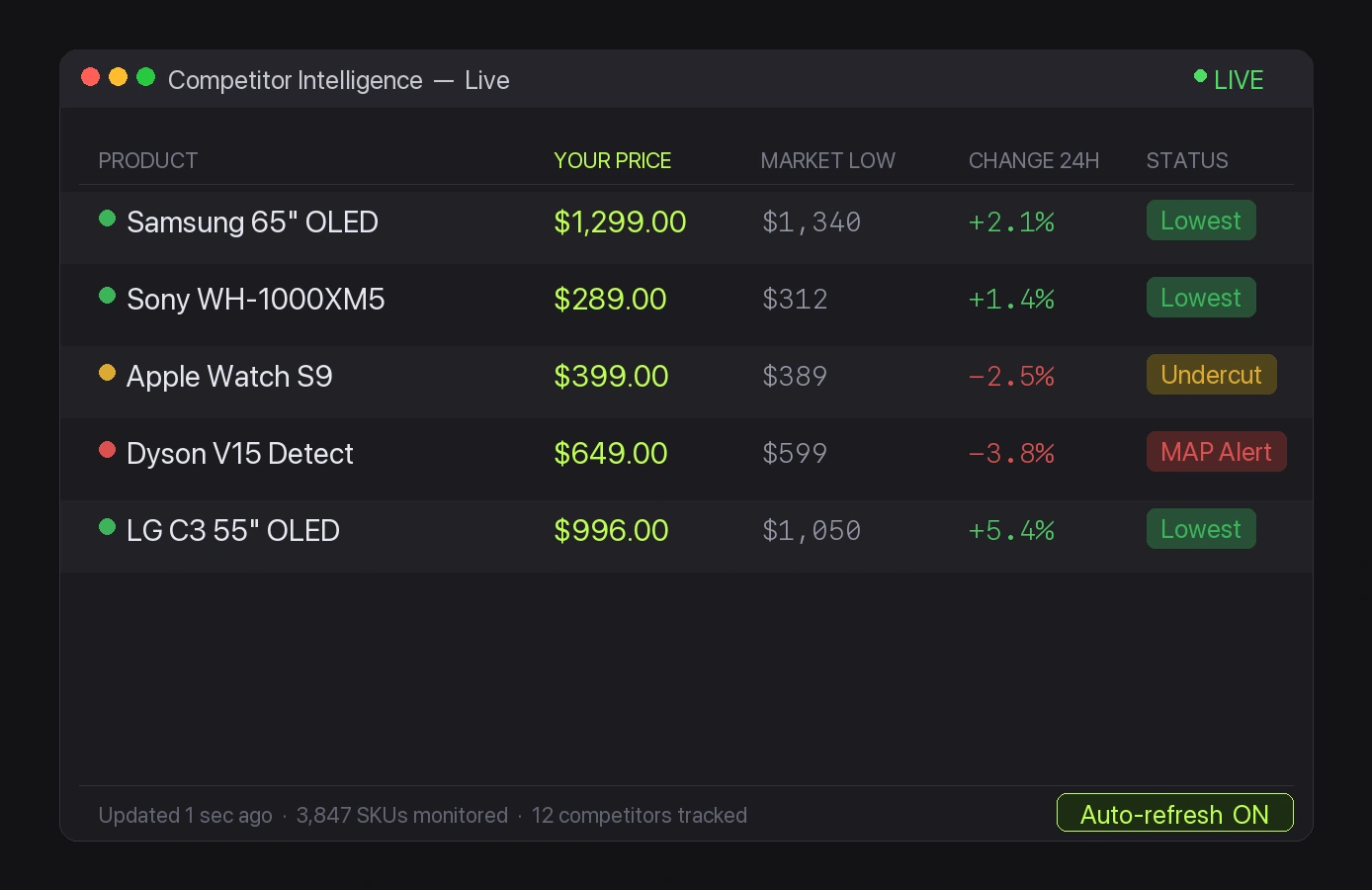This screenshot has height=890, width=1372.
Task: Click the green status dot beside Sony WH-1000XM5
Action: pos(108,296)
